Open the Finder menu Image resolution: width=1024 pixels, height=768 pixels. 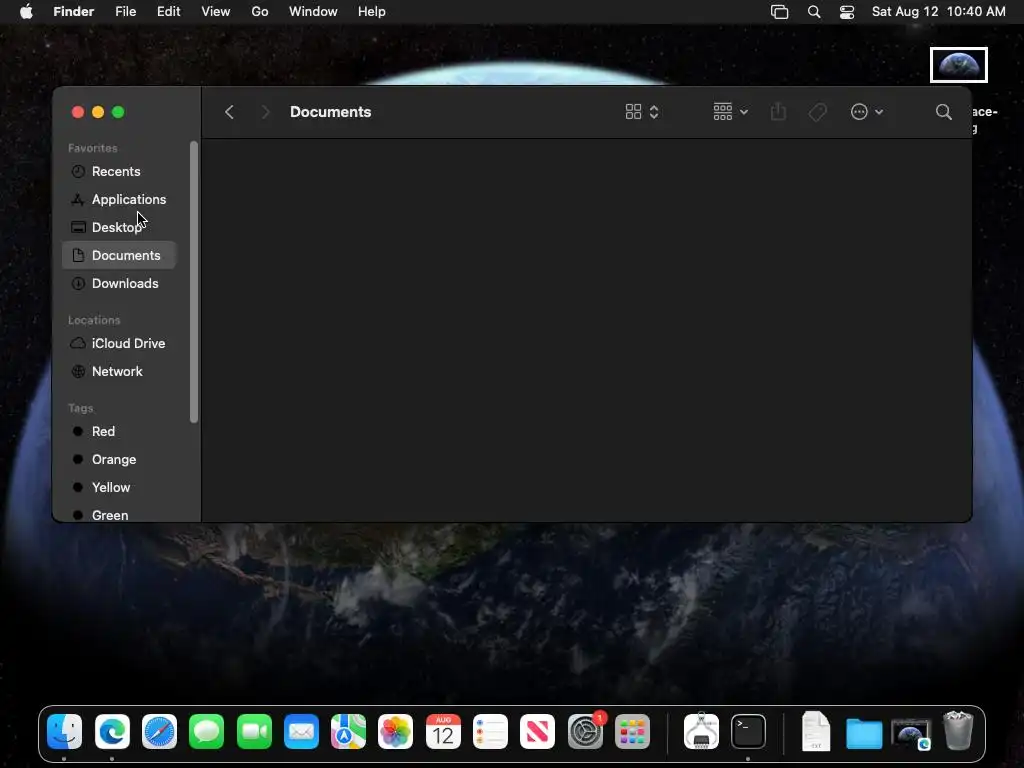coord(74,12)
